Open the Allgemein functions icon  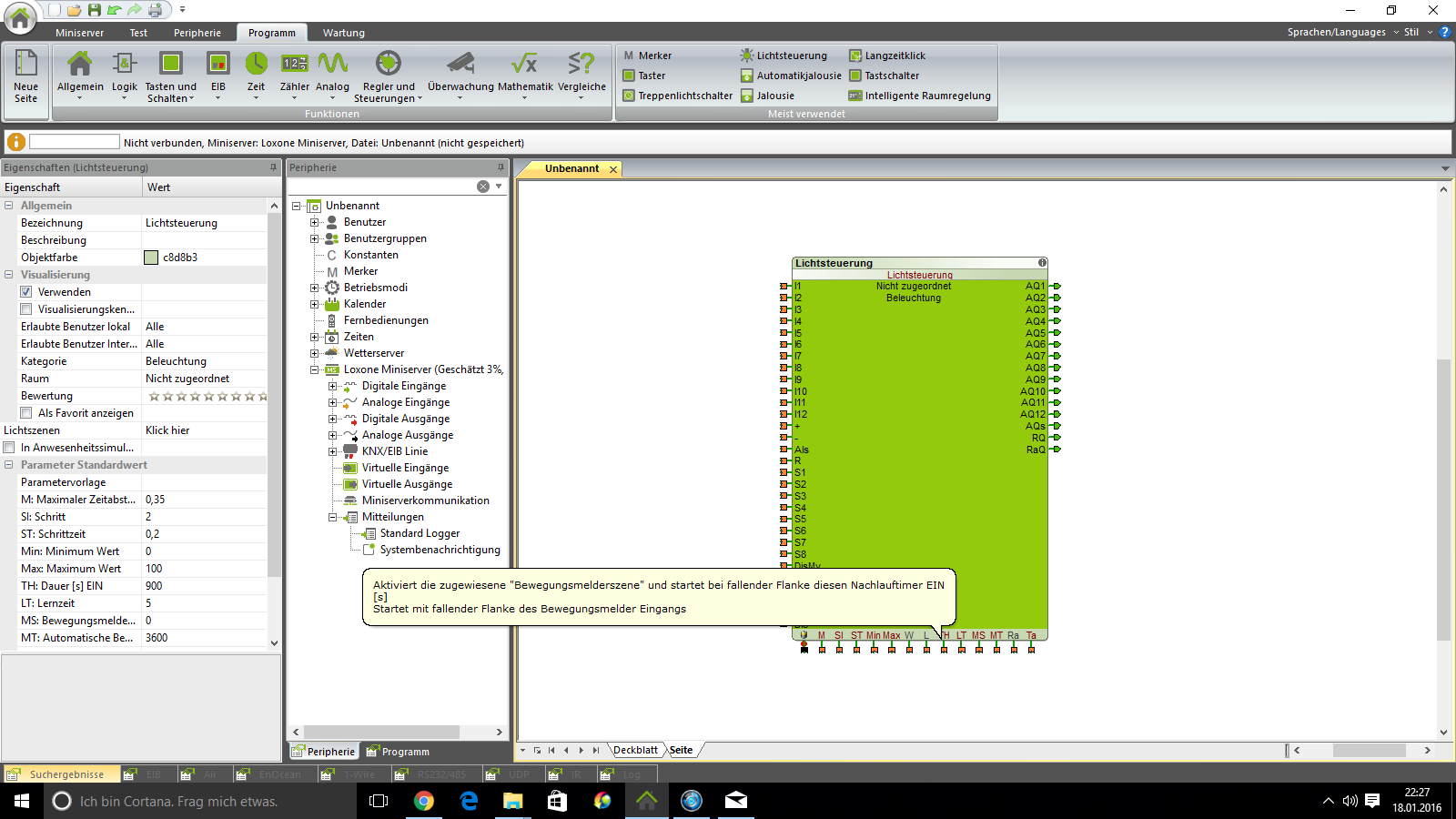pos(80,64)
